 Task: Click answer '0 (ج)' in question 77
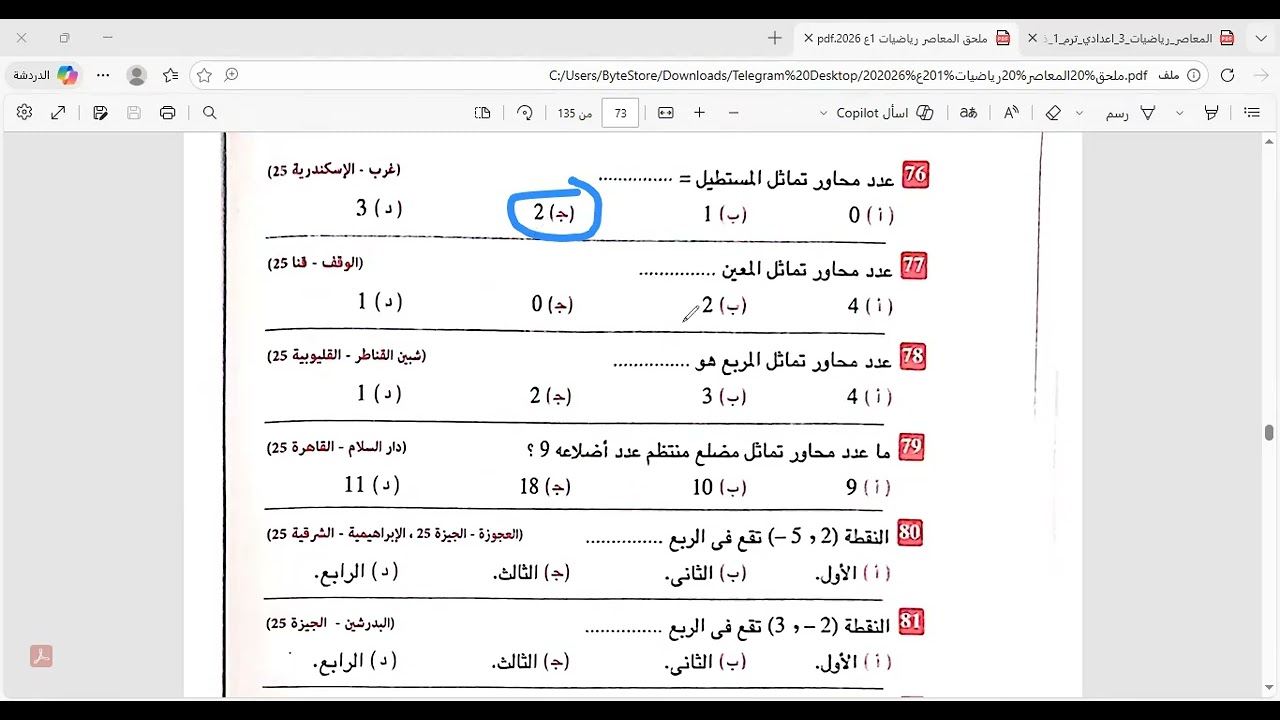[552, 304]
